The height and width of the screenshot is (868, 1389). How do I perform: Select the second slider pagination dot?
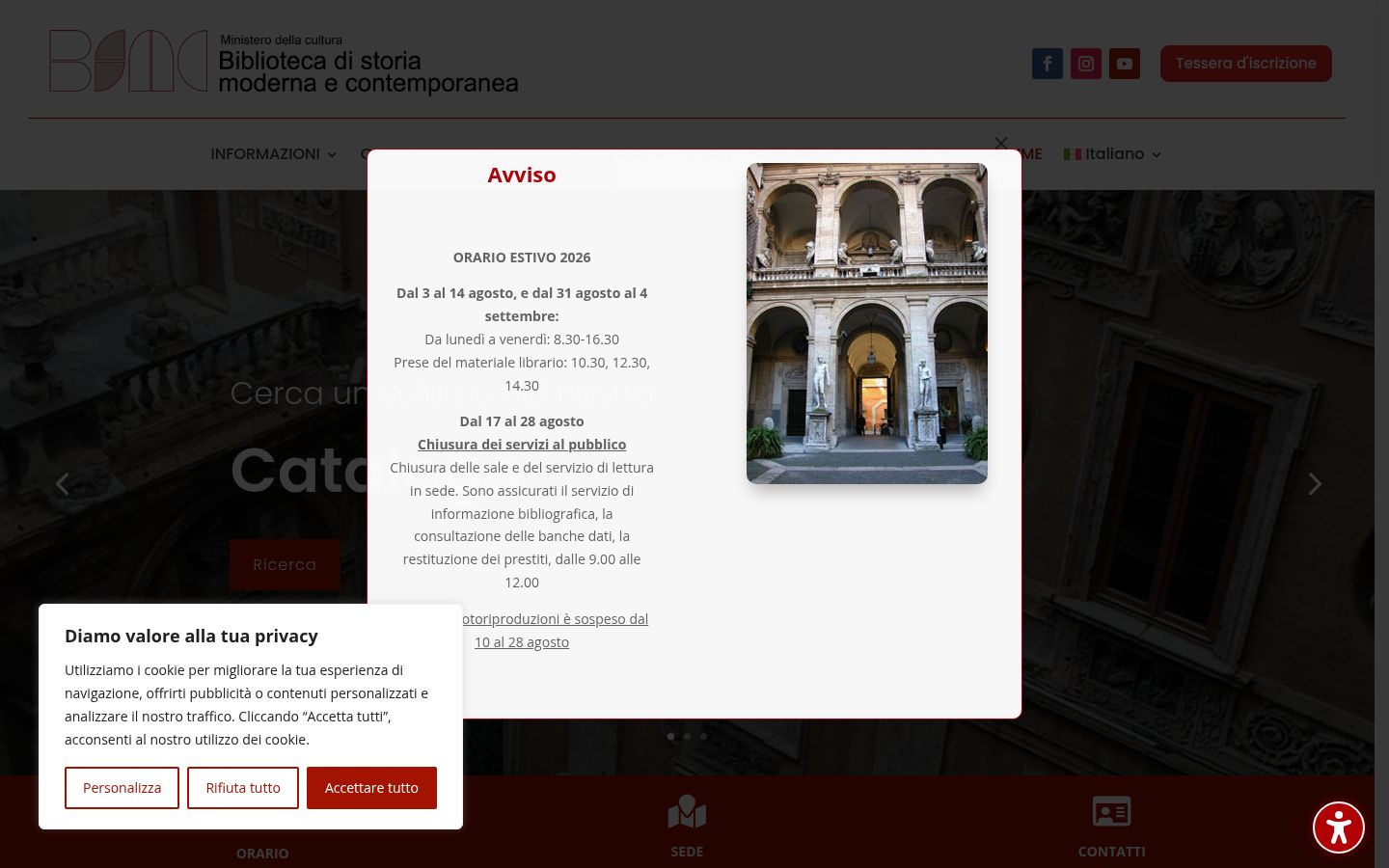[x=687, y=737]
